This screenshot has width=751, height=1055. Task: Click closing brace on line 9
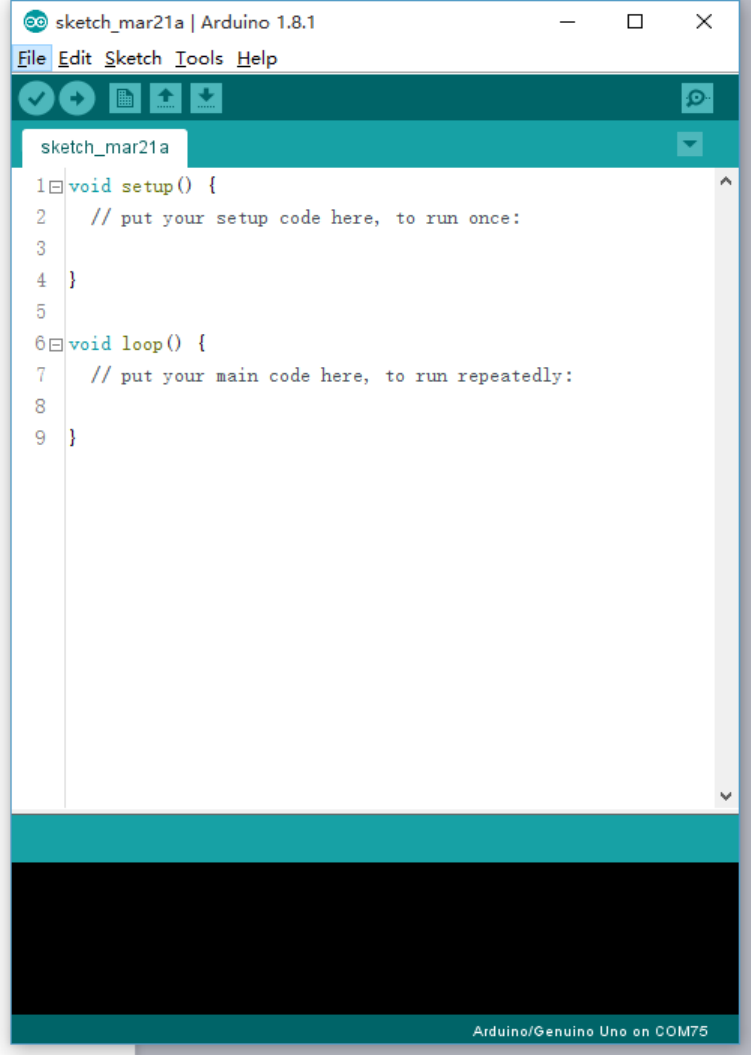click(x=73, y=438)
